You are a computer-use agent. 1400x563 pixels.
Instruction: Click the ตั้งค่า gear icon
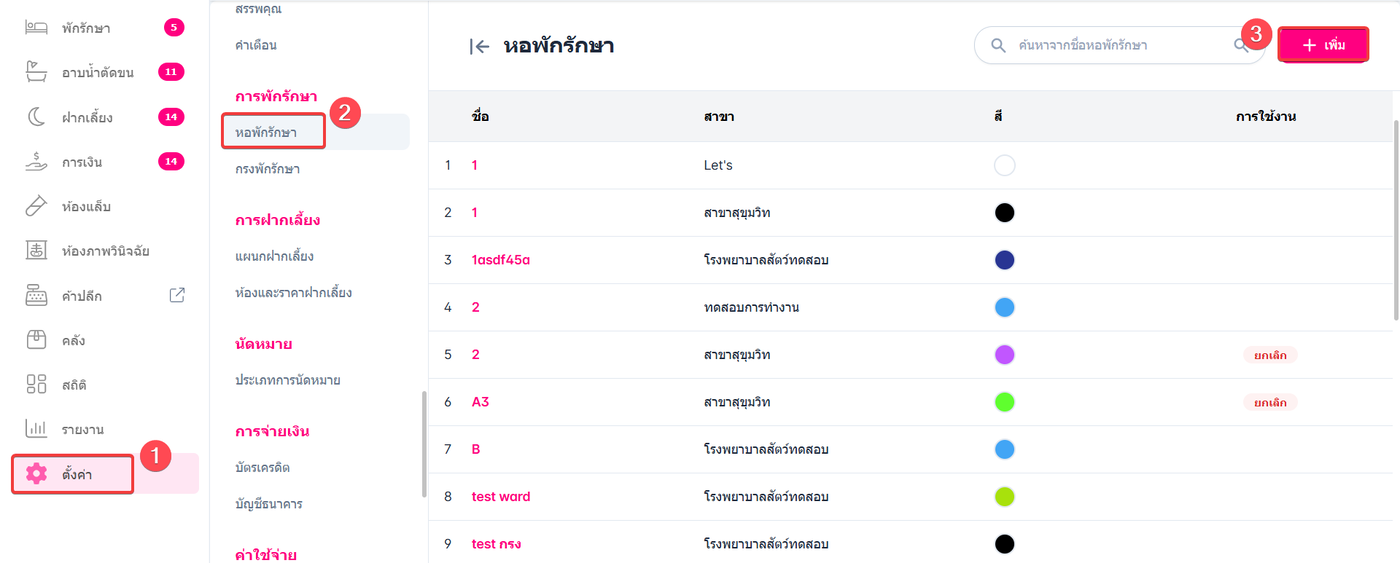pos(36,474)
